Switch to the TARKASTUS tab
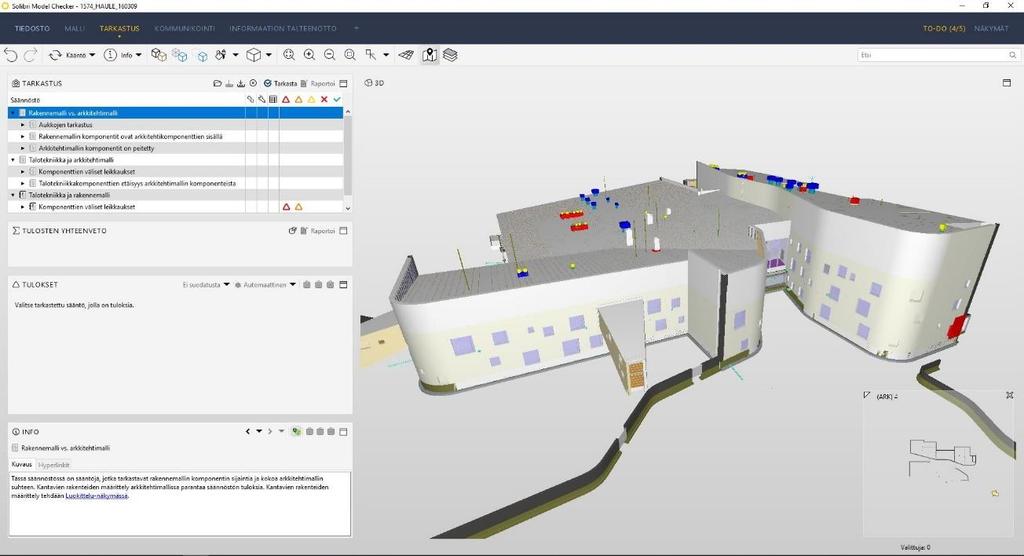 pyautogui.click(x=120, y=29)
